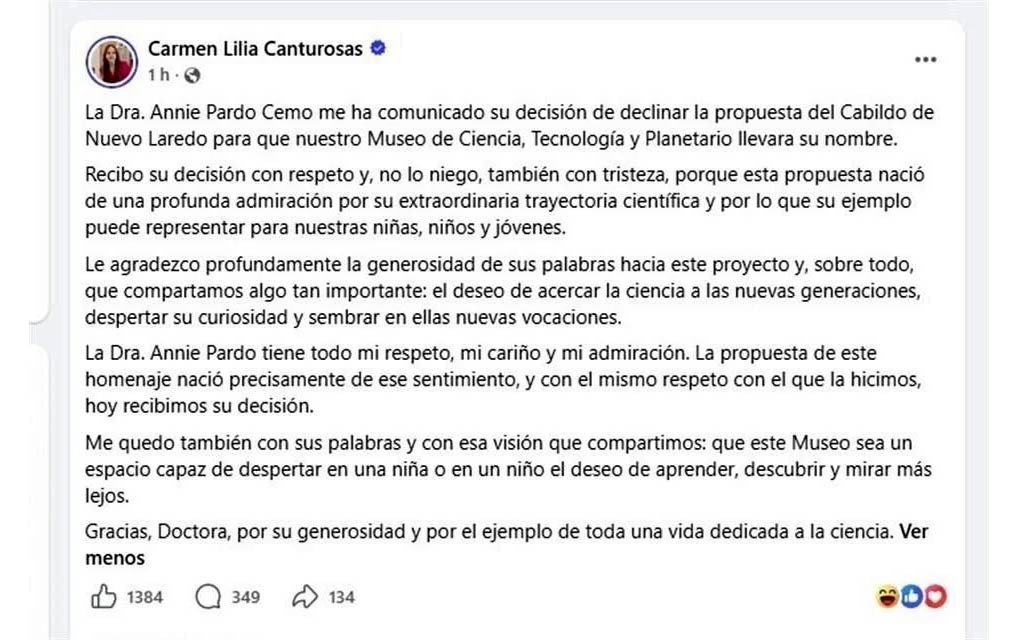
Task: Click the paragraph starting Le agradezco profundamente
Action: (503, 290)
